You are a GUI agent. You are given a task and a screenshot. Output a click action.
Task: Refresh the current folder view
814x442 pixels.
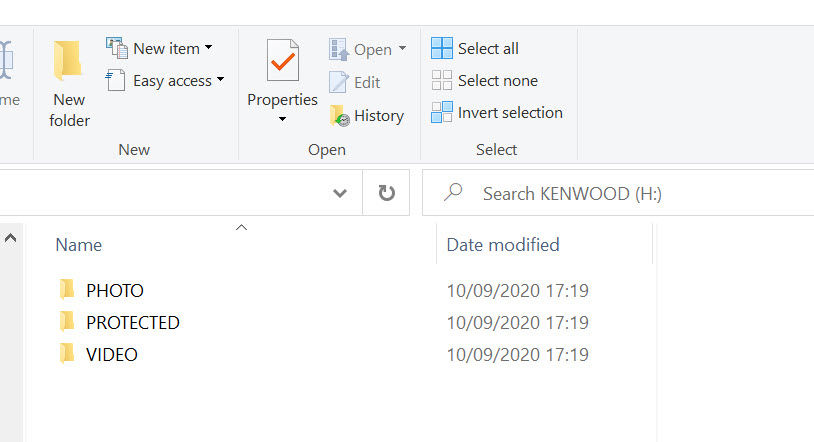pyautogui.click(x=386, y=193)
